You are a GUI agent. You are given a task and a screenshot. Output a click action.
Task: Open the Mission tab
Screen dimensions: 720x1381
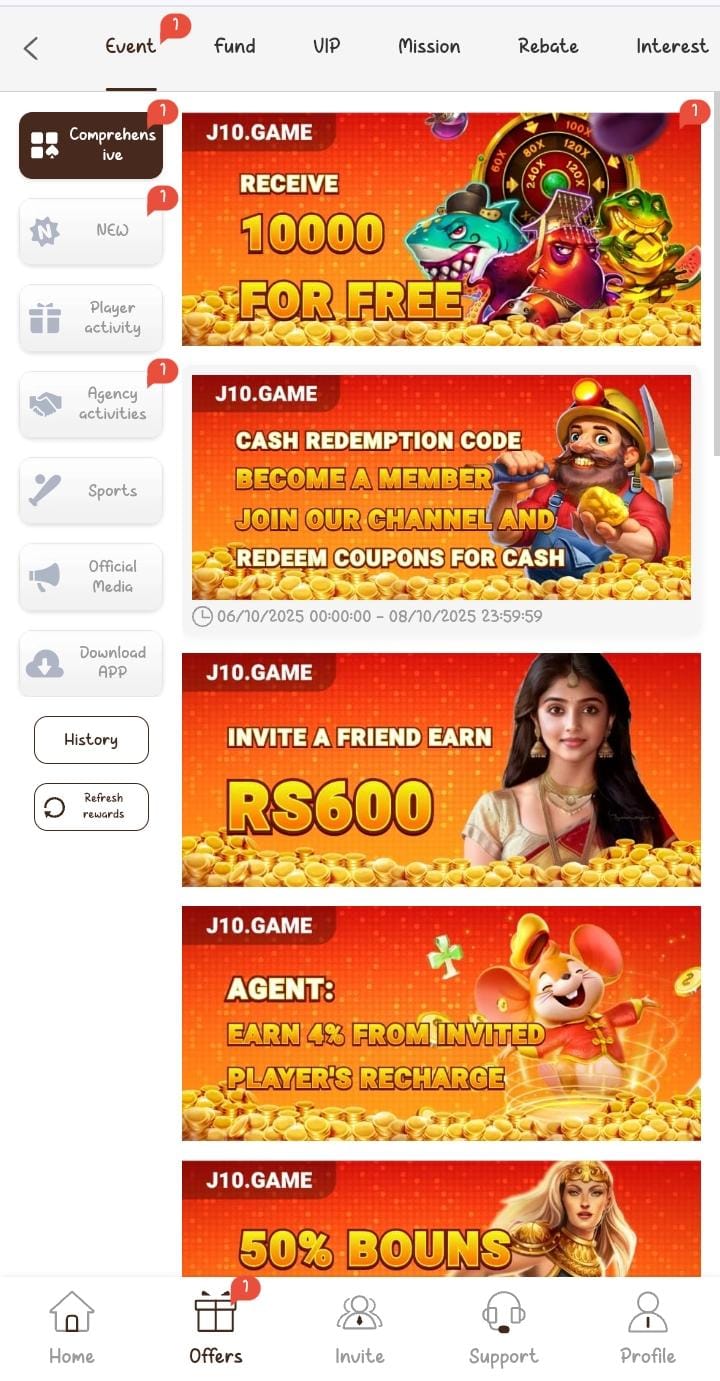pos(429,46)
